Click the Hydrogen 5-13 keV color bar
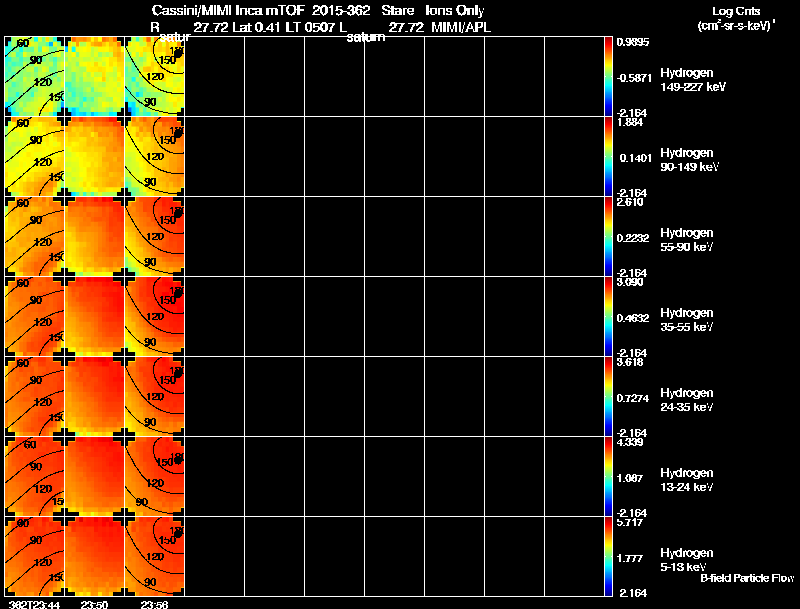The height and width of the screenshot is (609, 800). pos(608,556)
